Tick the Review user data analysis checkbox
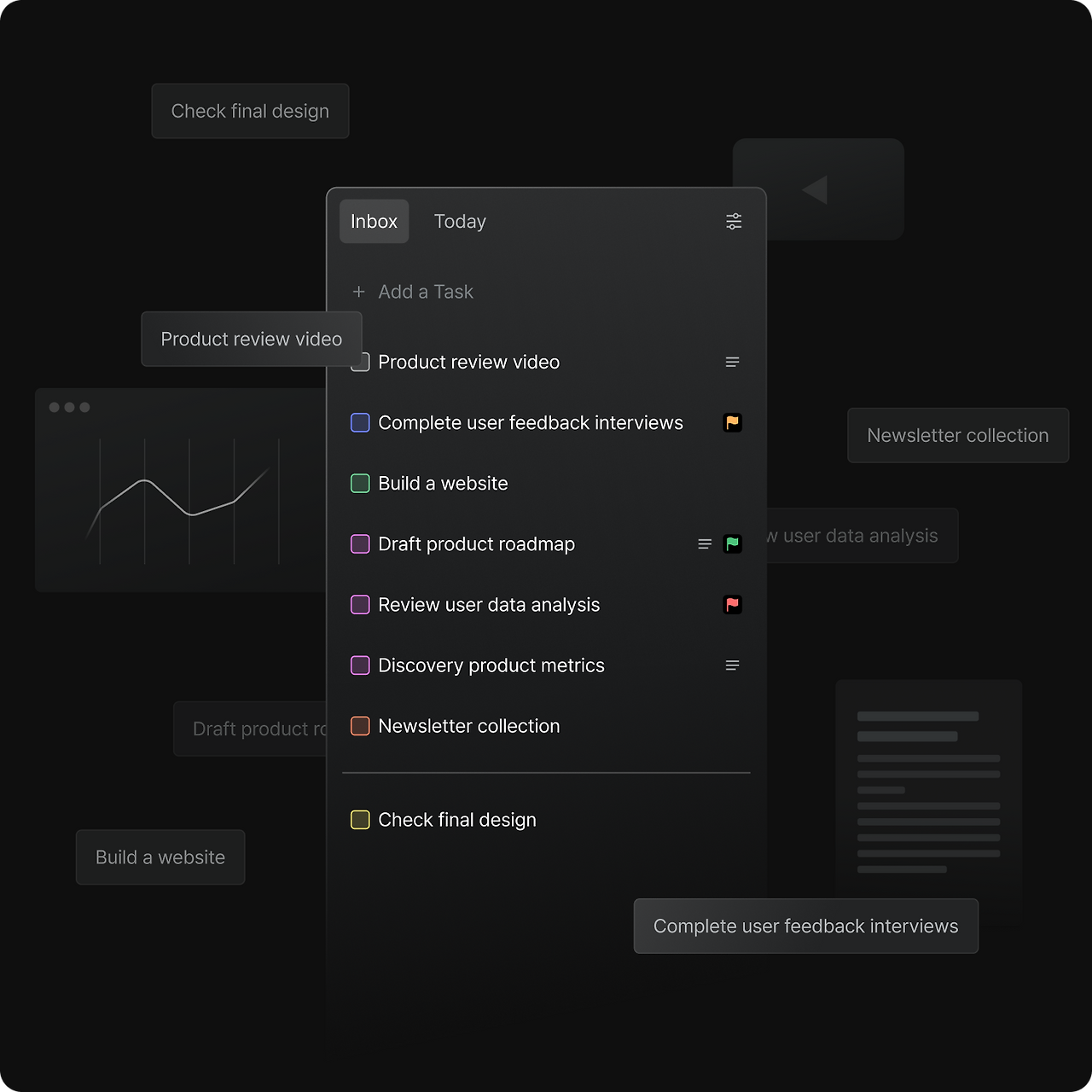This screenshot has width=1092, height=1092. 360,605
